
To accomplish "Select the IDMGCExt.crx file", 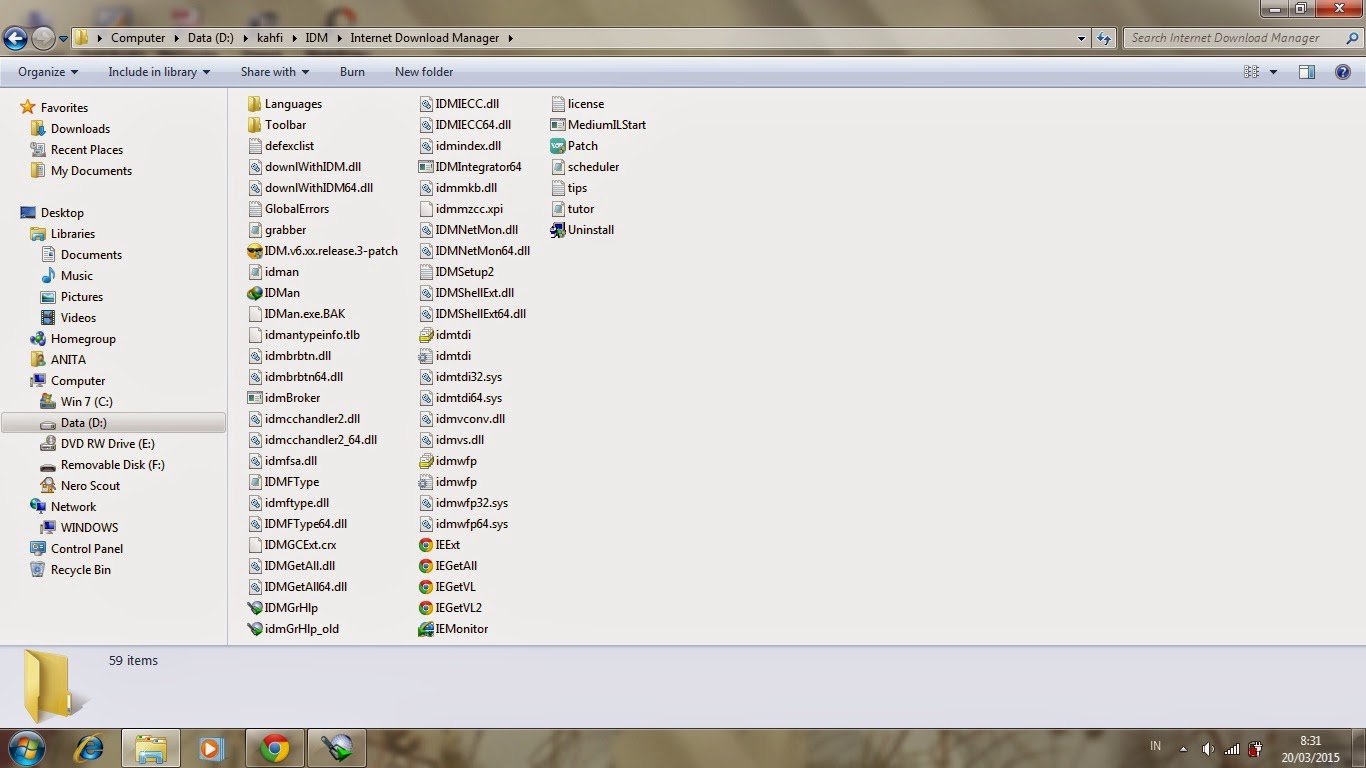I will coord(298,545).
